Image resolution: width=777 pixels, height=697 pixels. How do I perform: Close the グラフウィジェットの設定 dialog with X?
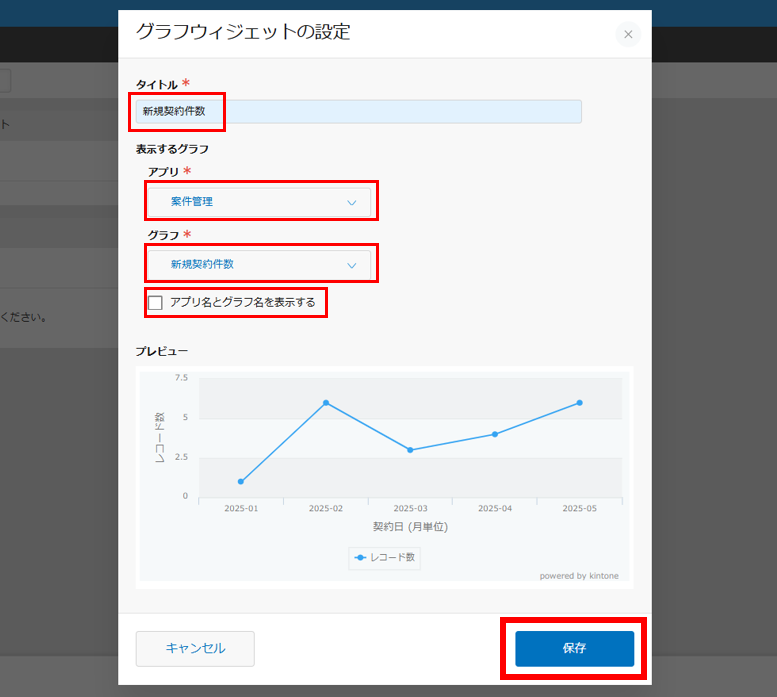coord(628,35)
